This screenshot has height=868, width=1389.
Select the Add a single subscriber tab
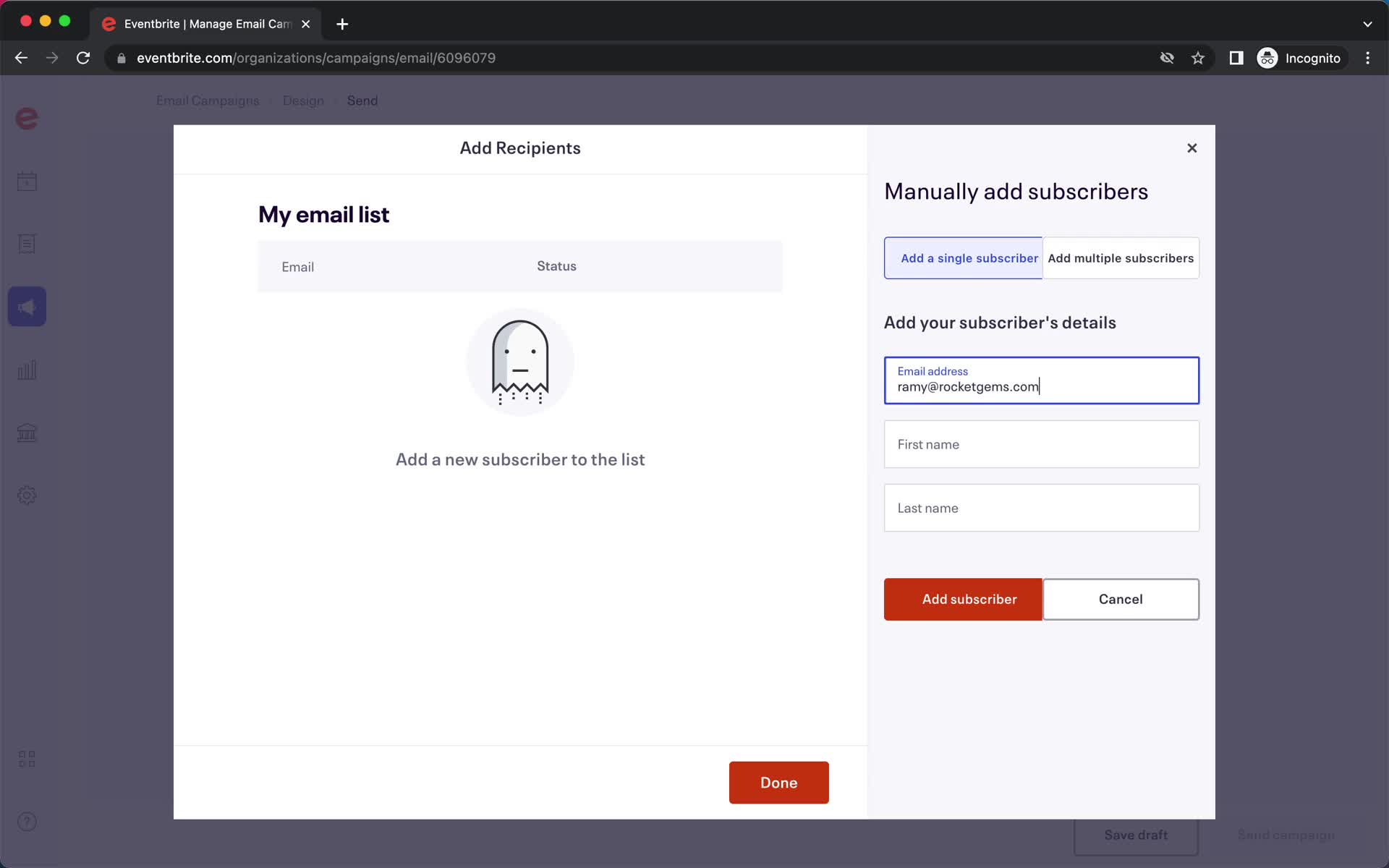click(963, 258)
